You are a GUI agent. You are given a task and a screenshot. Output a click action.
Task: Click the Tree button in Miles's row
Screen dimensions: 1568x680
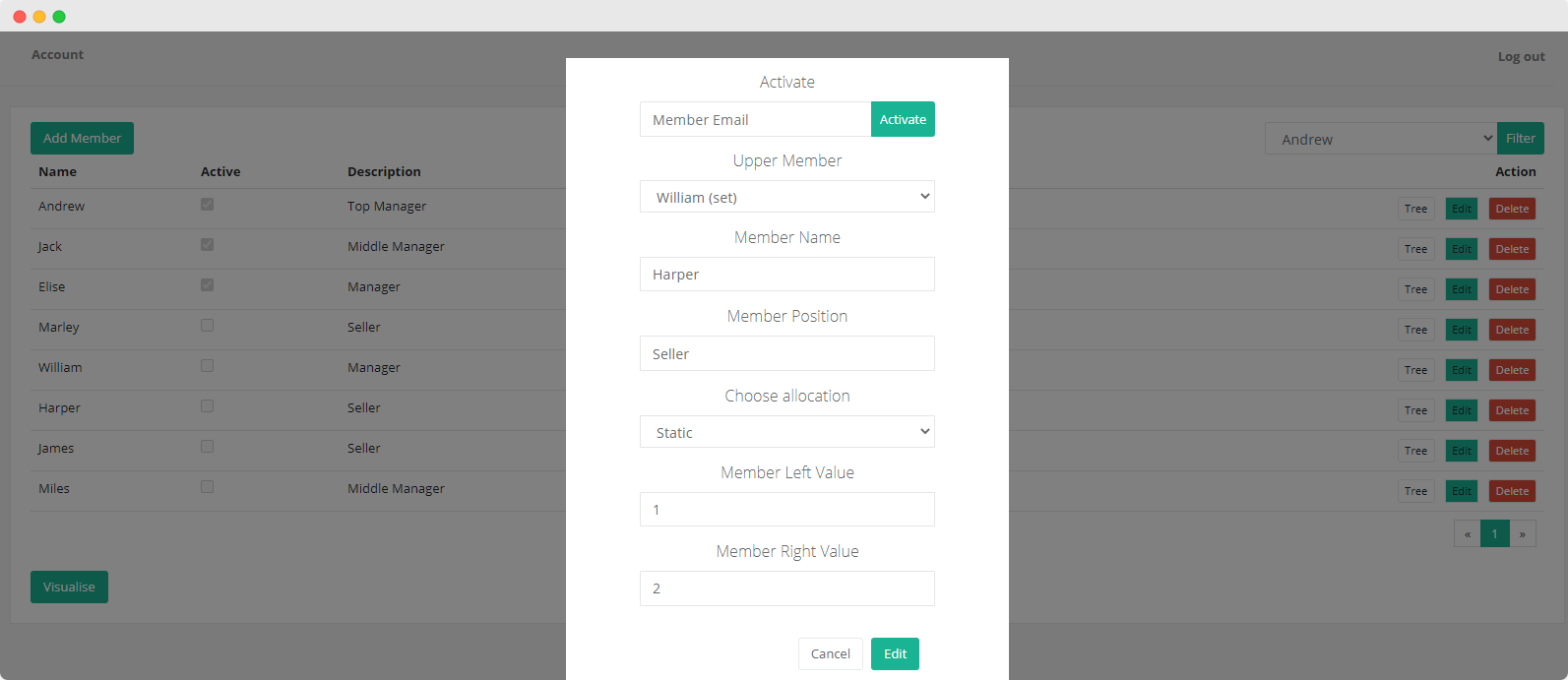click(x=1415, y=491)
